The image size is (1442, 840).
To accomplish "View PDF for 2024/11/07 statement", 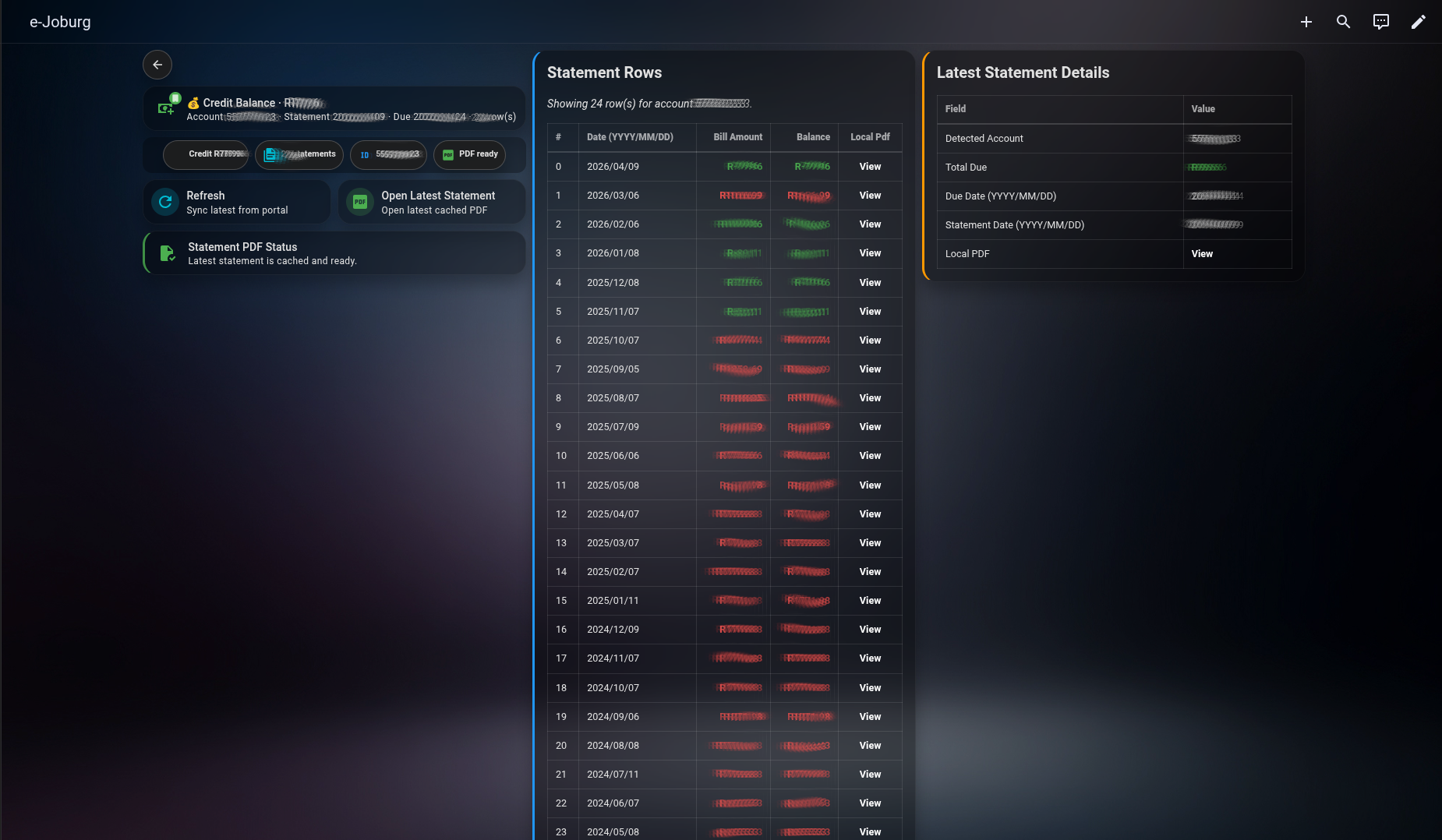I will 870,658.
